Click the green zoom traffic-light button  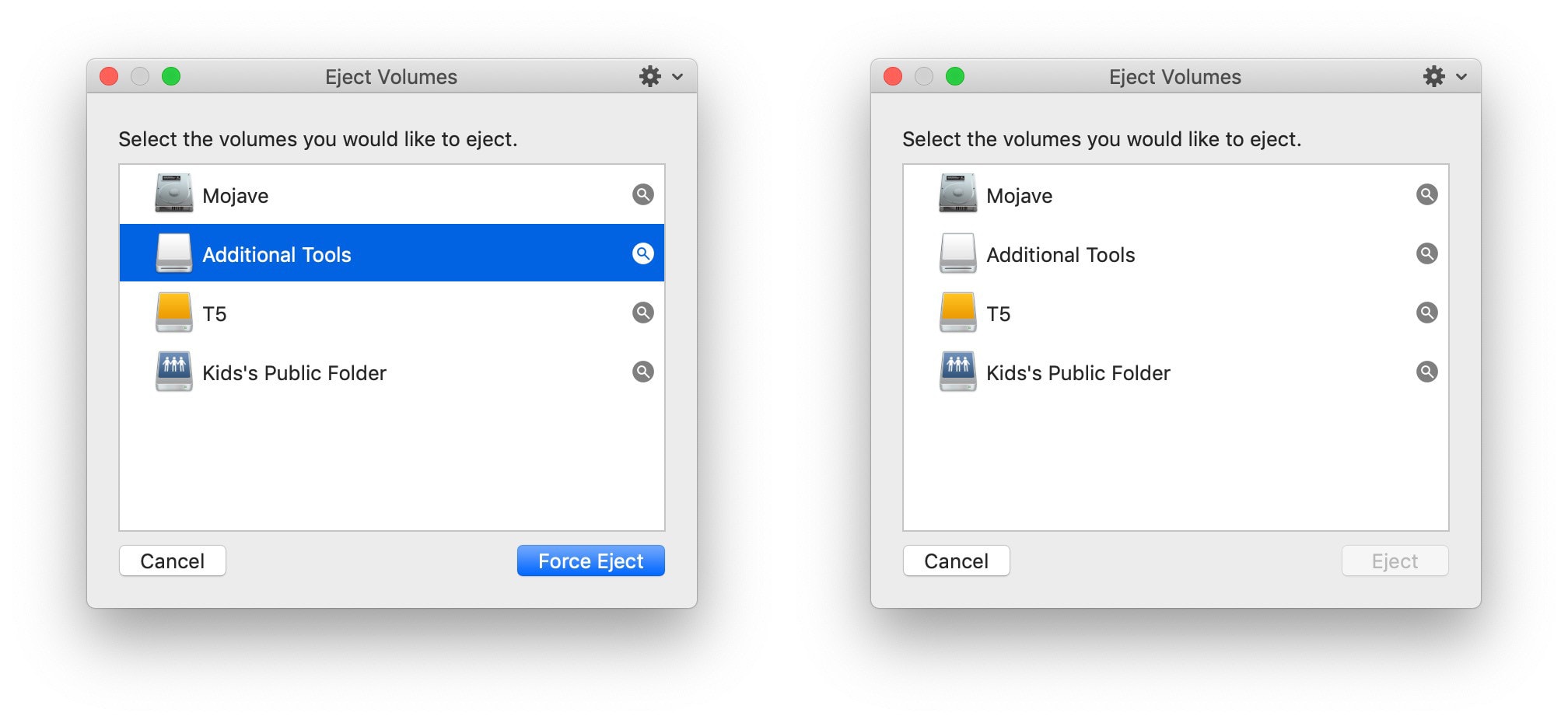coord(173,76)
